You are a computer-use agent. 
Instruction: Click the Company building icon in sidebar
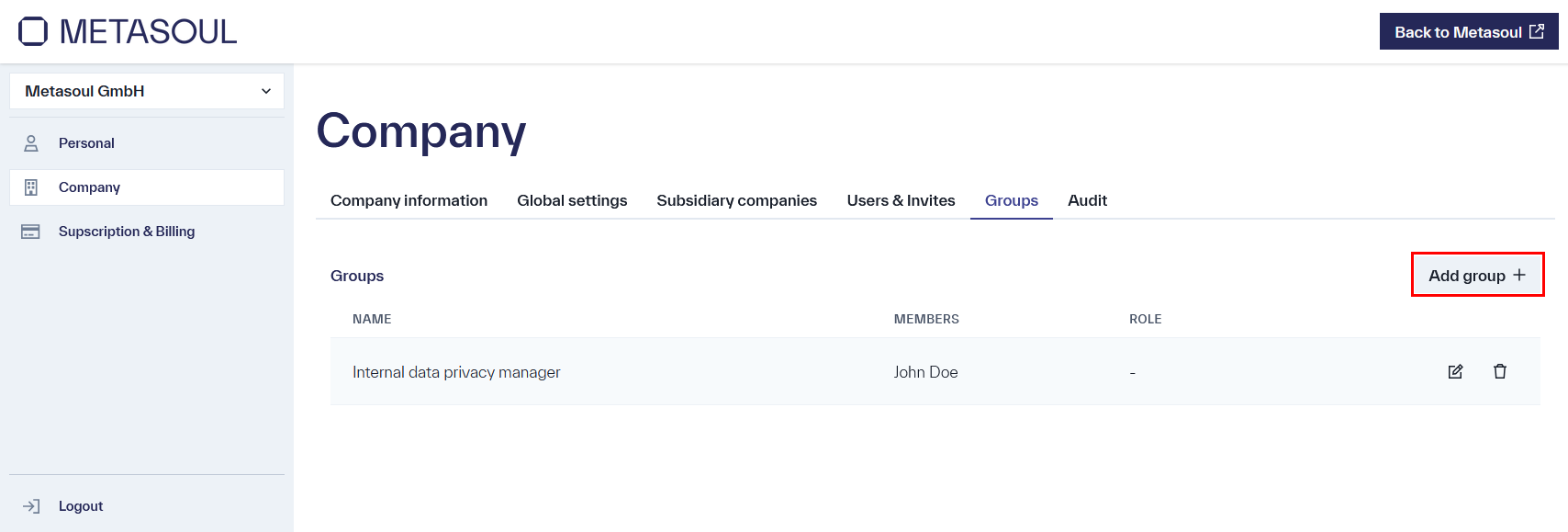tap(31, 187)
